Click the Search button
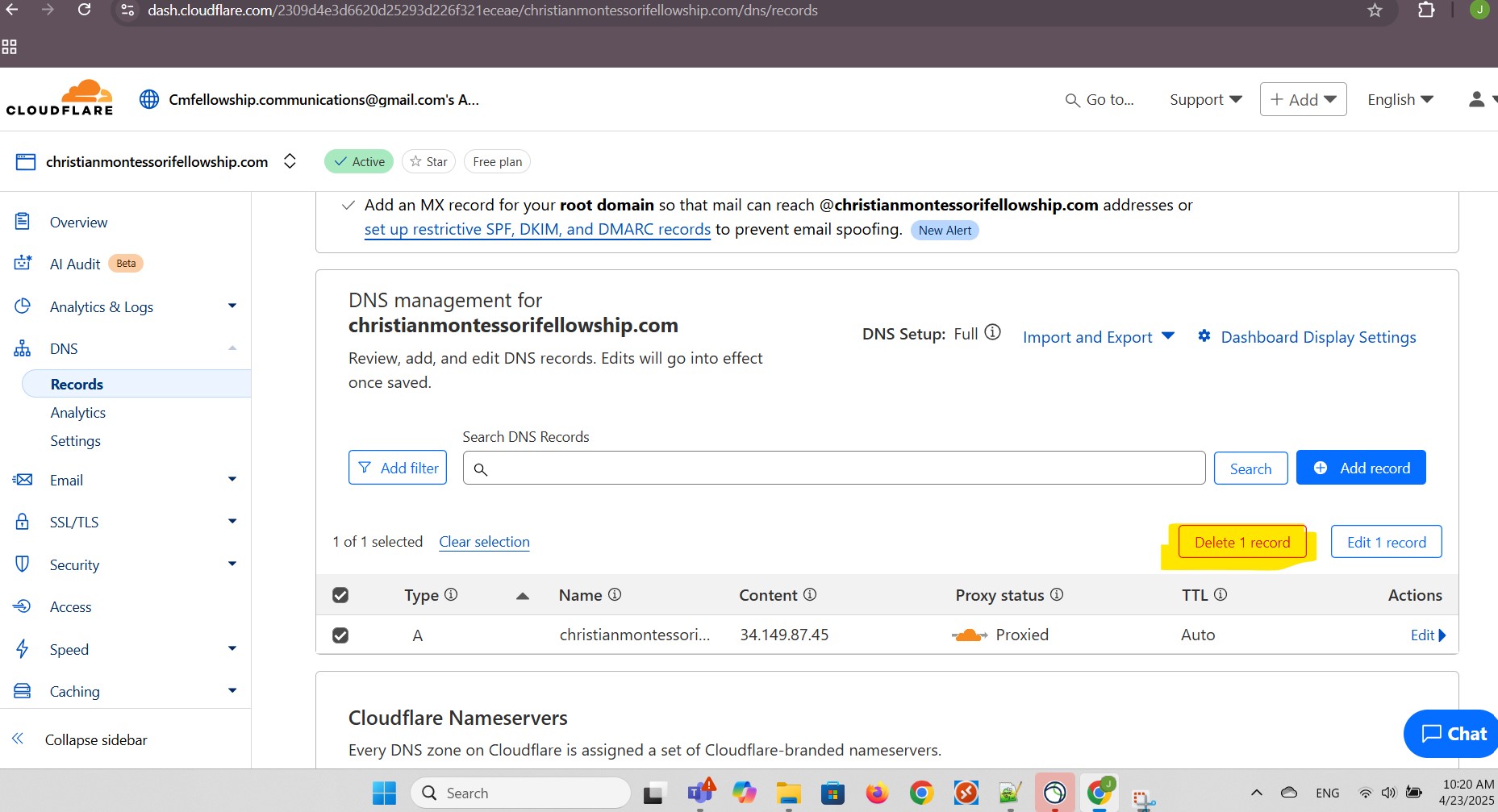Image resolution: width=1498 pixels, height=812 pixels. point(1250,468)
